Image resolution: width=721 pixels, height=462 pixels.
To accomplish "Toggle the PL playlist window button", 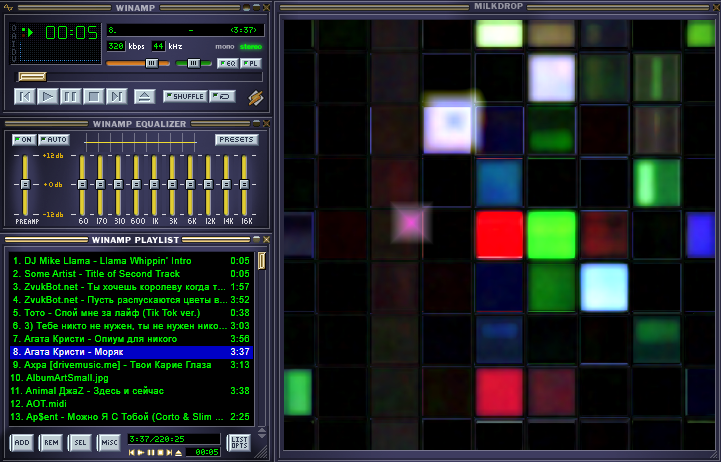I will tap(251, 63).
